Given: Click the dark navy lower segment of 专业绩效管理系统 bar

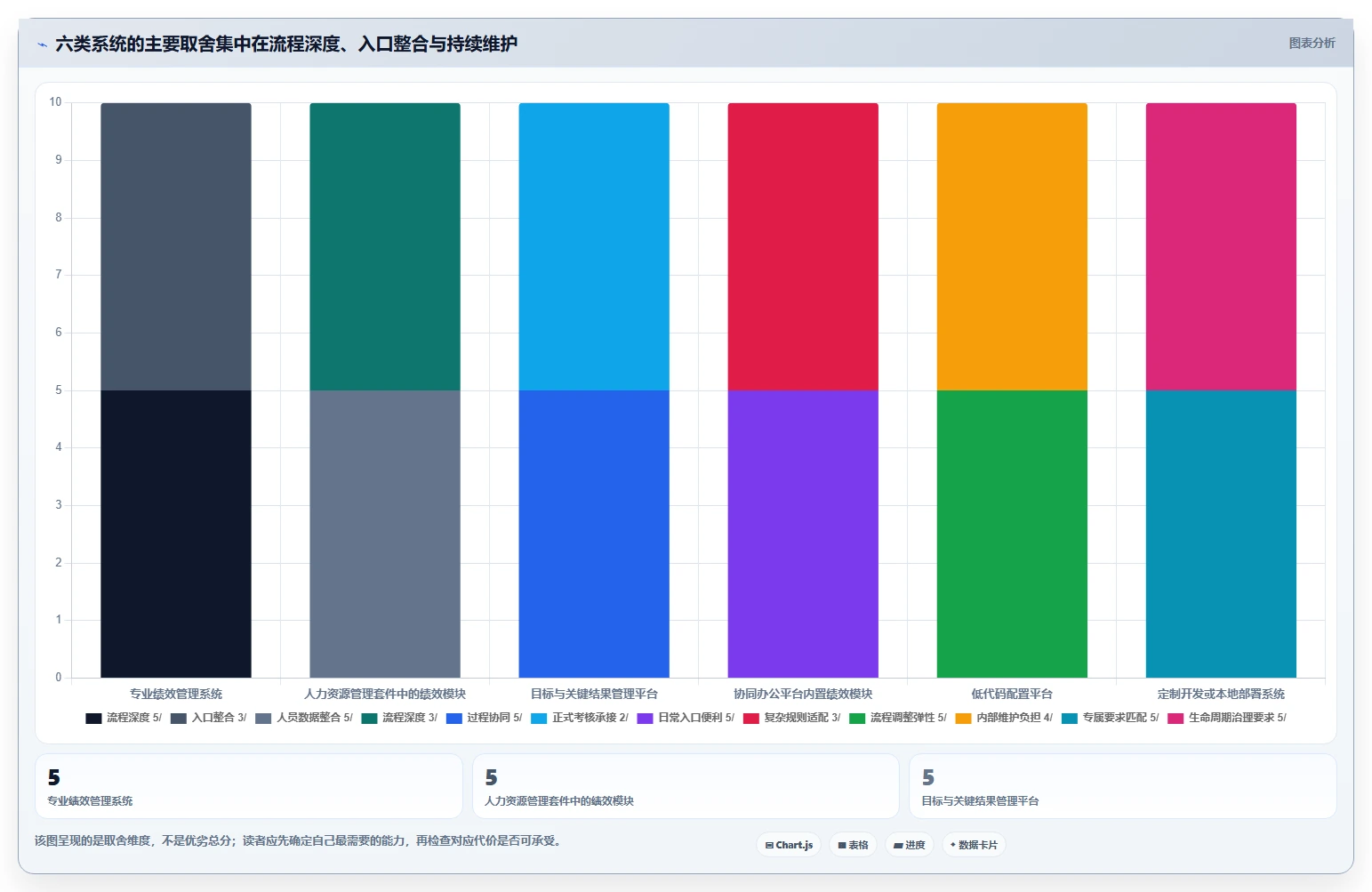Looking at the screenshot, I should click(x=176, y=534).
